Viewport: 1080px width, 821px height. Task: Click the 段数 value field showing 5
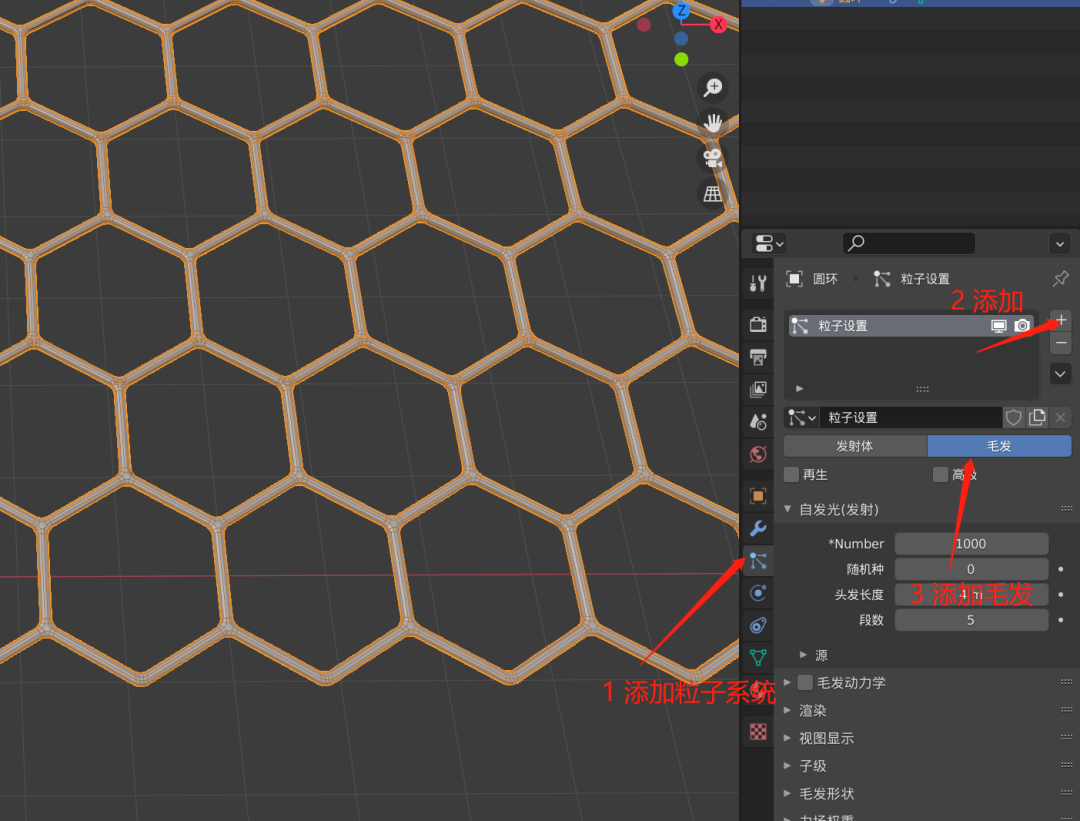(971, 620)
